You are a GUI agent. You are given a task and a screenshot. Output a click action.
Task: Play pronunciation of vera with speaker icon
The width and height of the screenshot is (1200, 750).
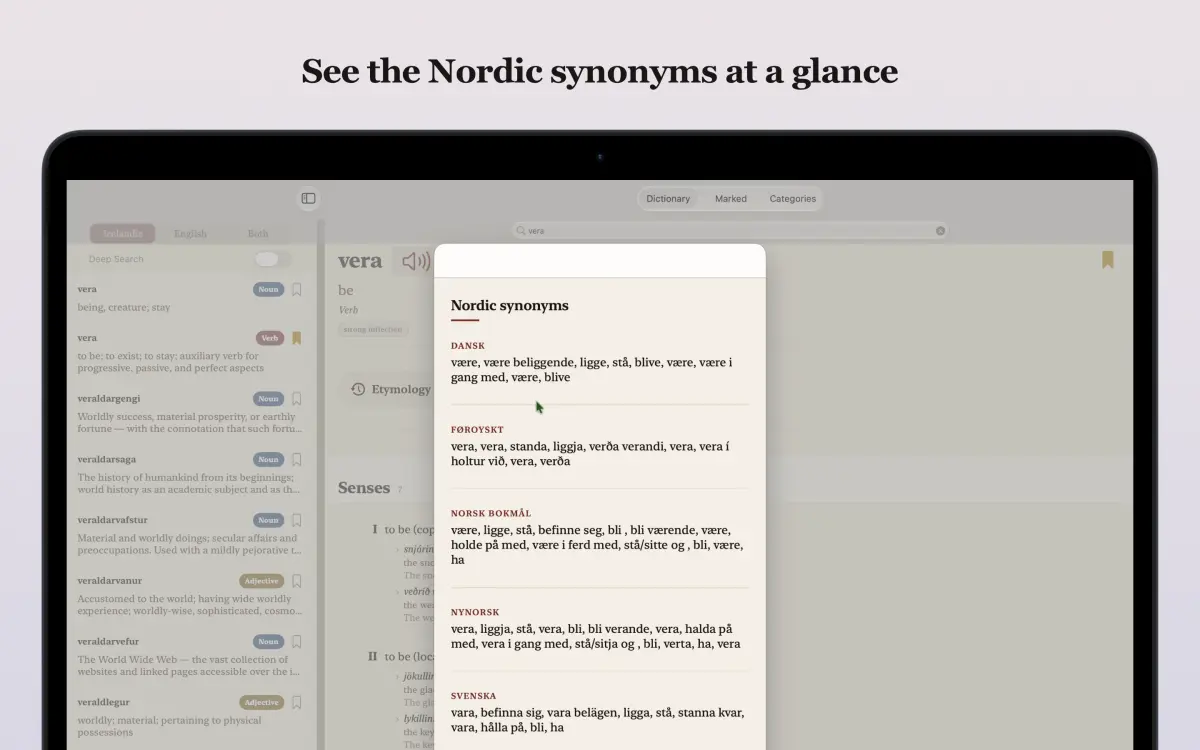(x=415, y=262)
